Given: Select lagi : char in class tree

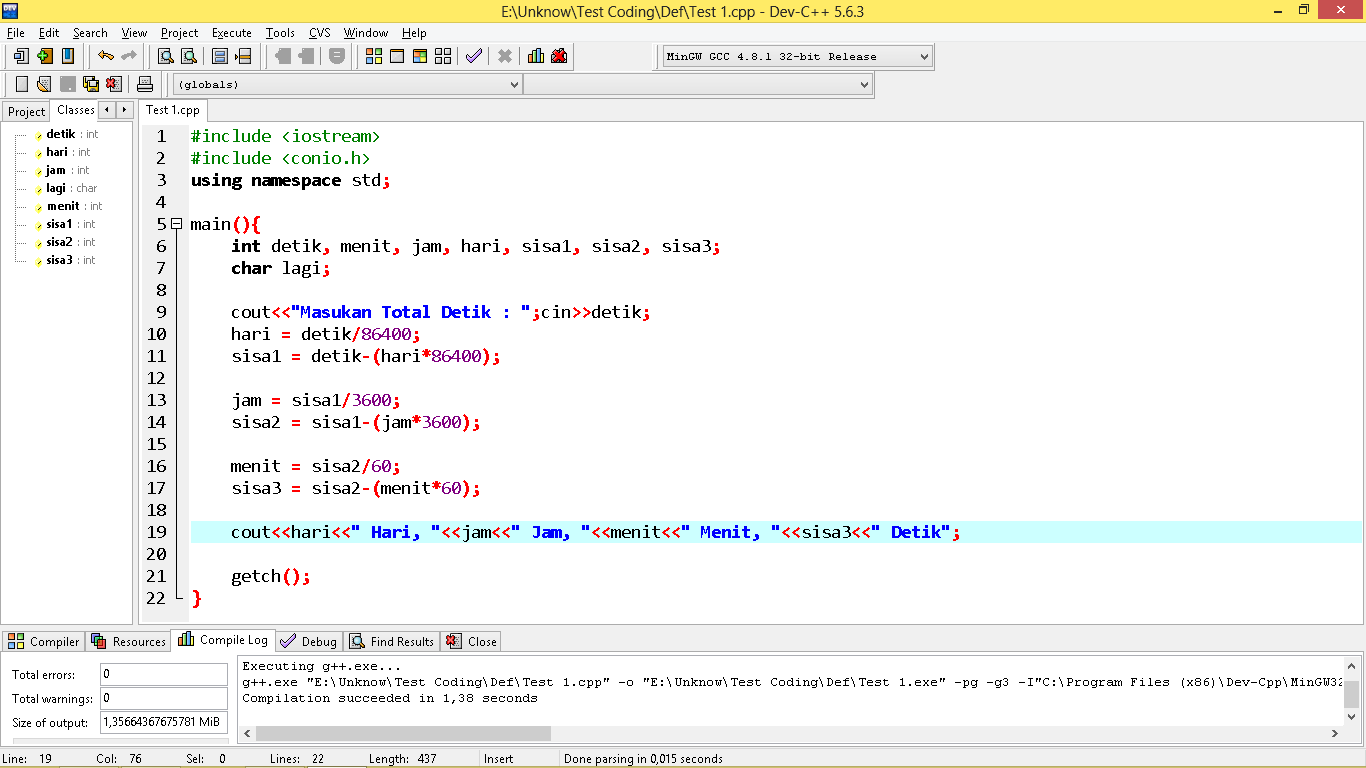Looking at the screenshot, I should click(72, 188).
